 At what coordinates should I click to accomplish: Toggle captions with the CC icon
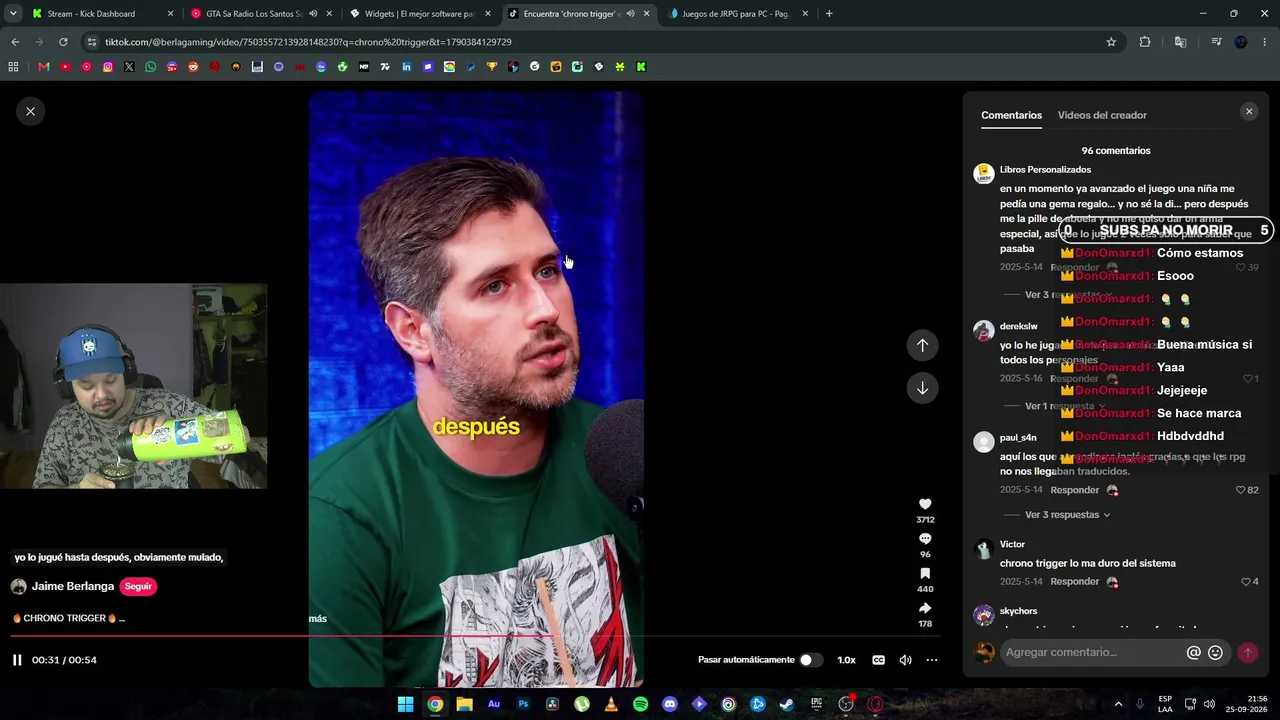click(x=878, y=660)
